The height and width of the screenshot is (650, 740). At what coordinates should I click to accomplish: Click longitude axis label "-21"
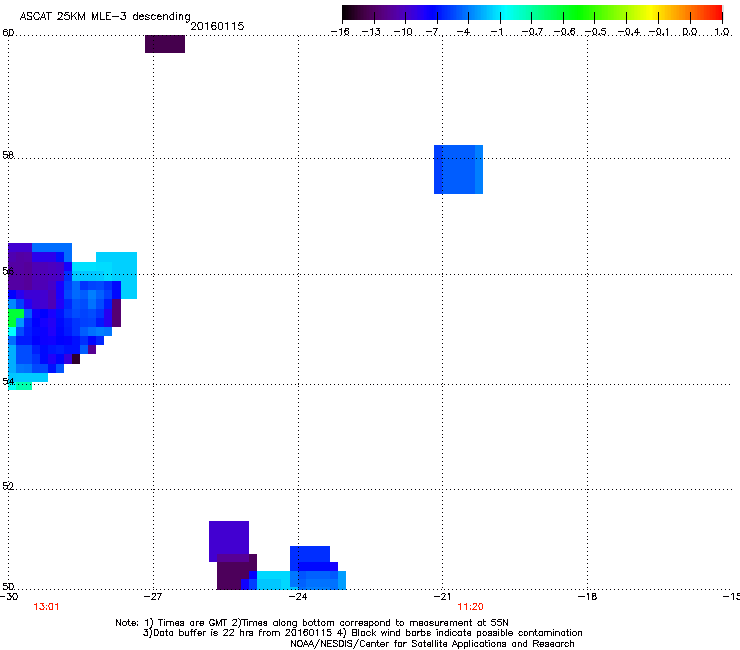pyautogui.click(x=442, y=597)
